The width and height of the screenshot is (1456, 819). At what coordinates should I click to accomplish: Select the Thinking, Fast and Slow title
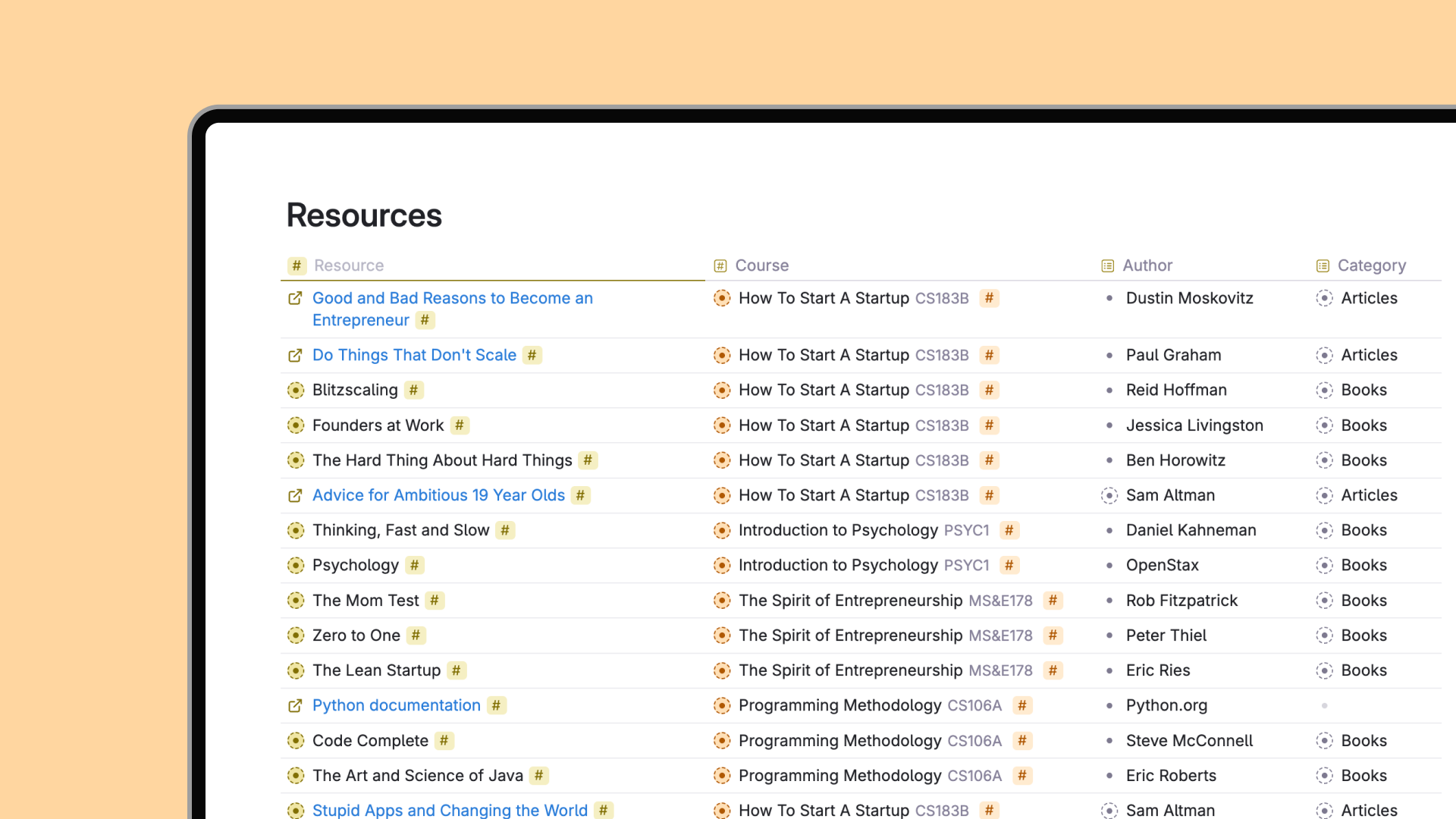(x=400, y=531)
